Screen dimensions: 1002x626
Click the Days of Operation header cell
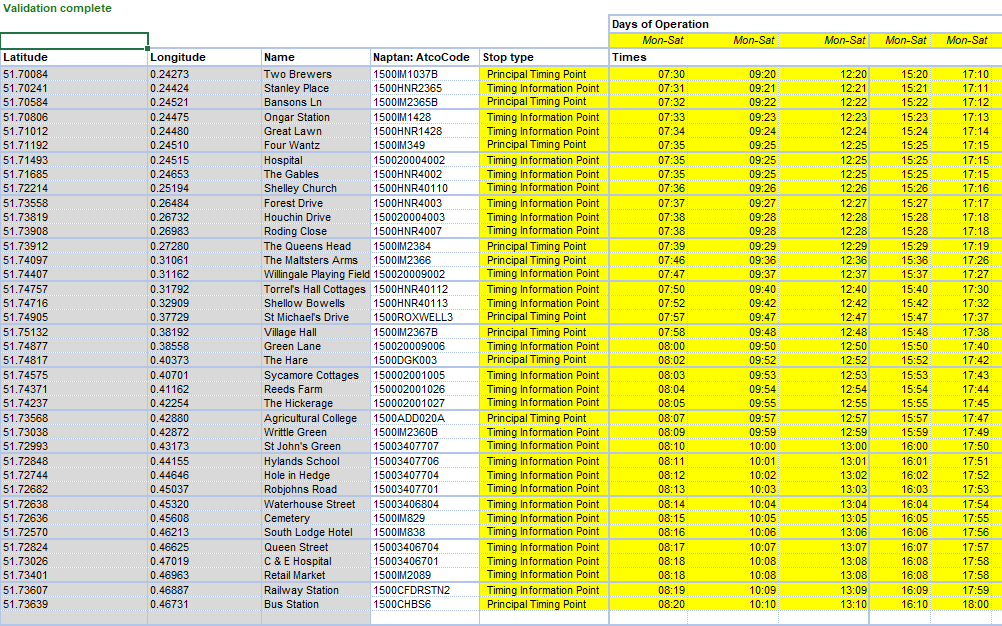point(660,24)
